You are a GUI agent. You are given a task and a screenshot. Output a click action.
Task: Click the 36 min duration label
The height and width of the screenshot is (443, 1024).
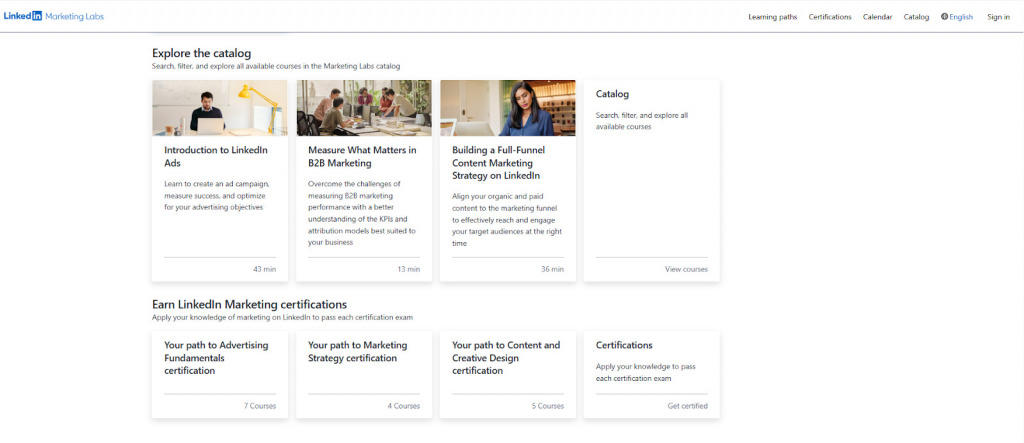[x=552, y=269]
